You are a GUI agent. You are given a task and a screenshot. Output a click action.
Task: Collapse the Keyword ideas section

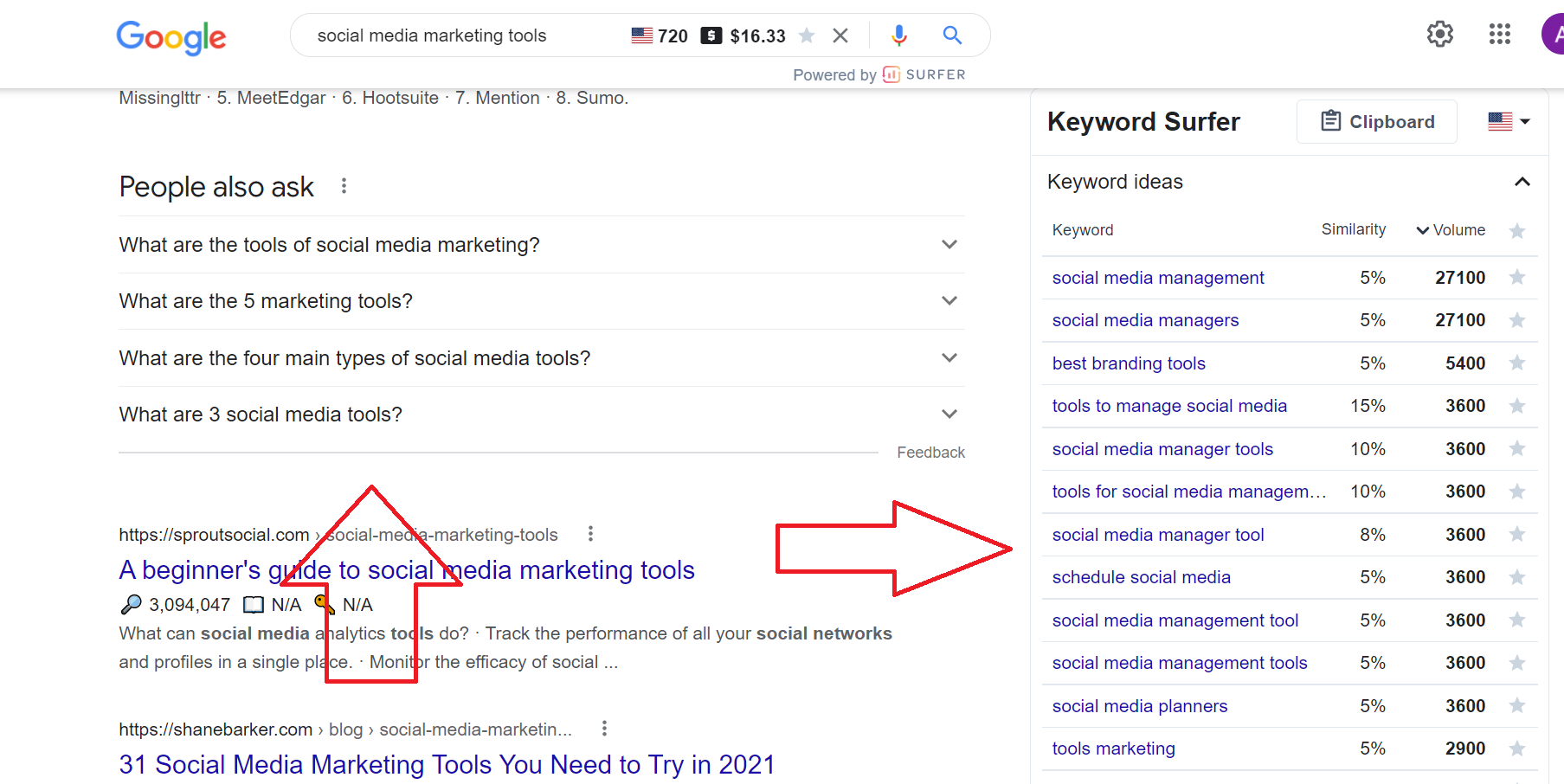click(1522, 182)
